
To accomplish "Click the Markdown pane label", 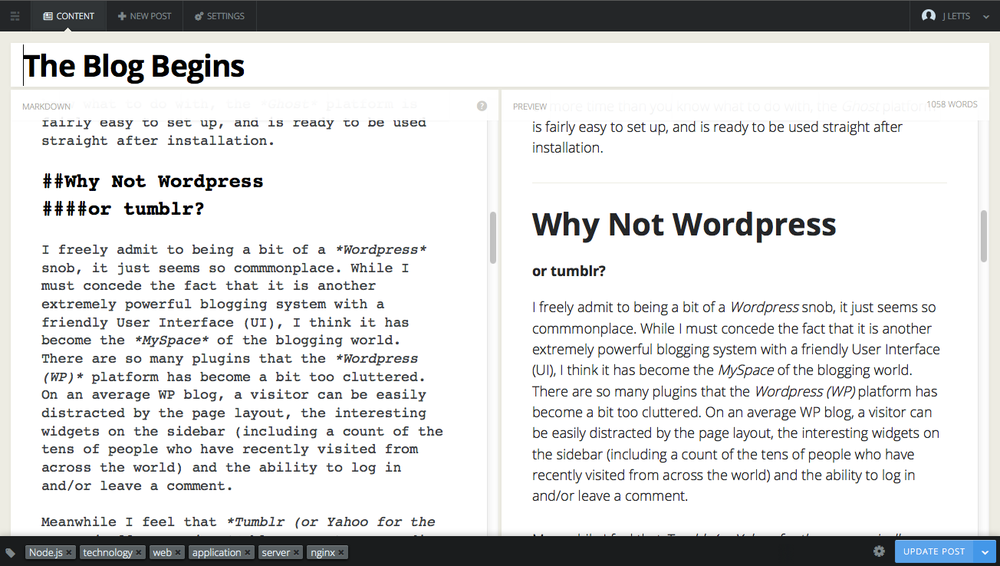I will pos(46,107).
